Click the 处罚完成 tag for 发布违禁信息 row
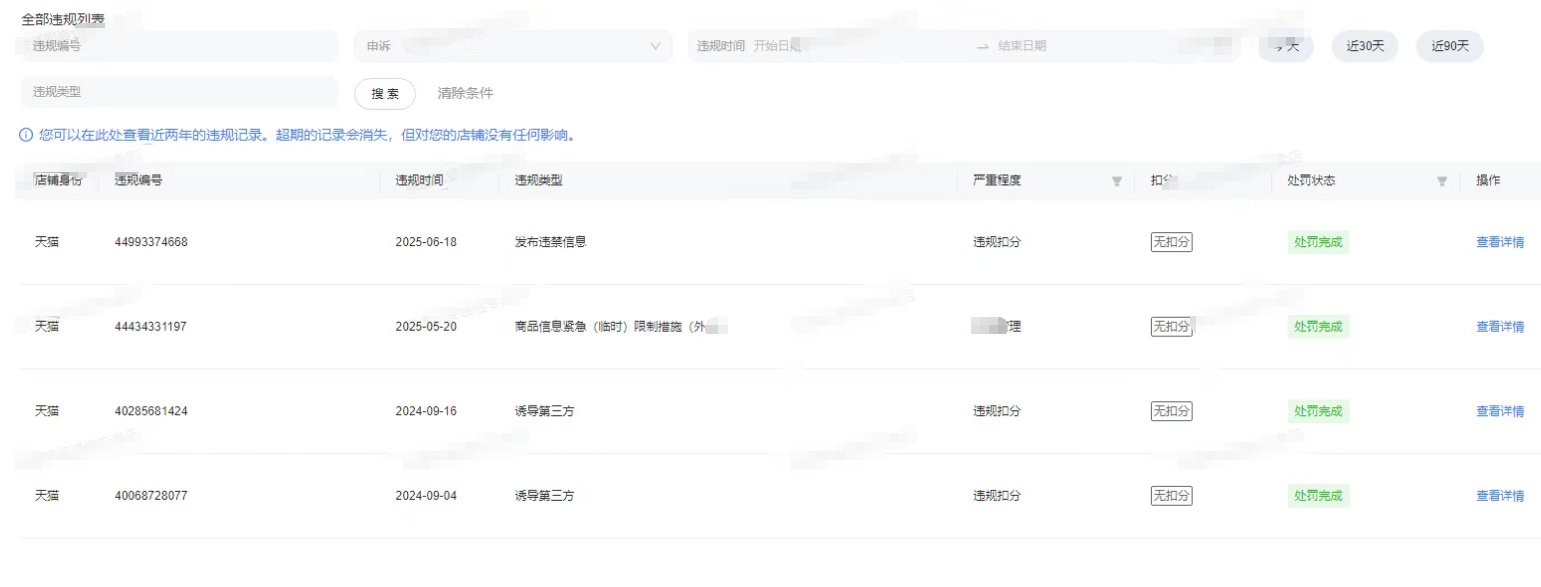 click(1318, 242)
